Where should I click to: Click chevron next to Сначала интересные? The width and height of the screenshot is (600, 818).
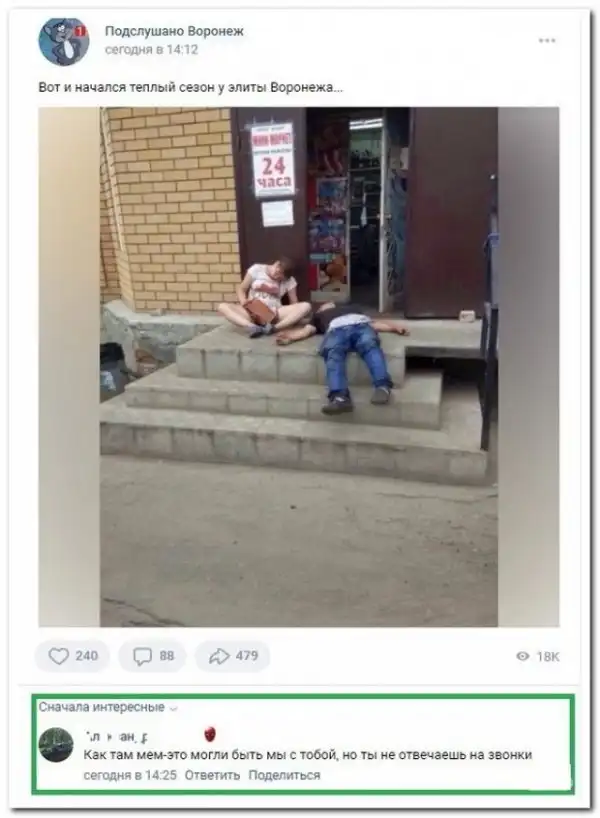[174, 708]
